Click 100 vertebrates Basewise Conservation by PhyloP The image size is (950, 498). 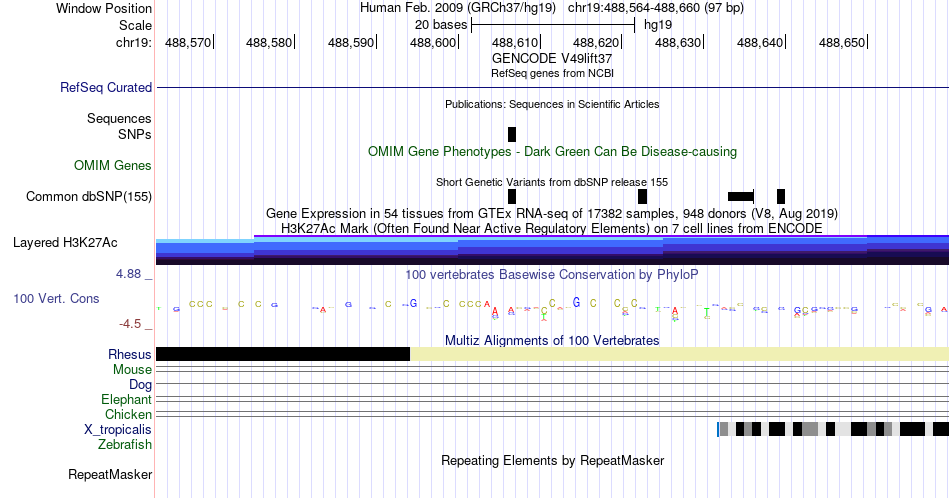pos(552,274)
